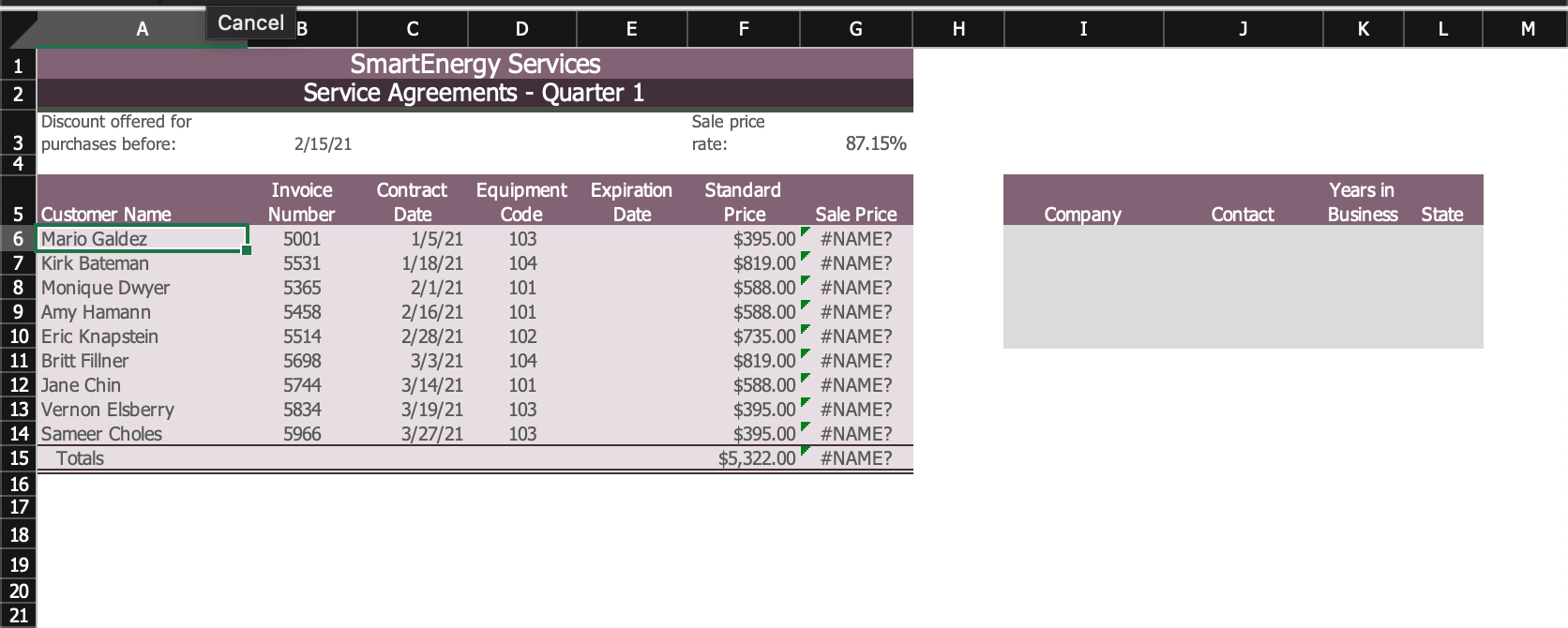Select contract date 2/16/21 cell
Viewport: 1568px width, 628px height.
(412, 312)
